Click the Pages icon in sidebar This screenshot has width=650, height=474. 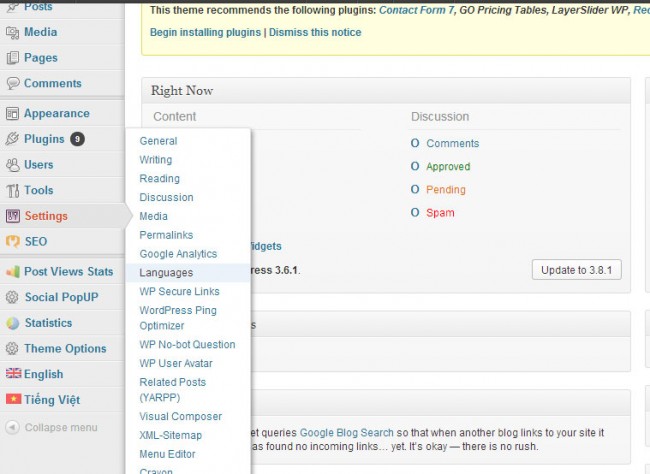point(12,58)
